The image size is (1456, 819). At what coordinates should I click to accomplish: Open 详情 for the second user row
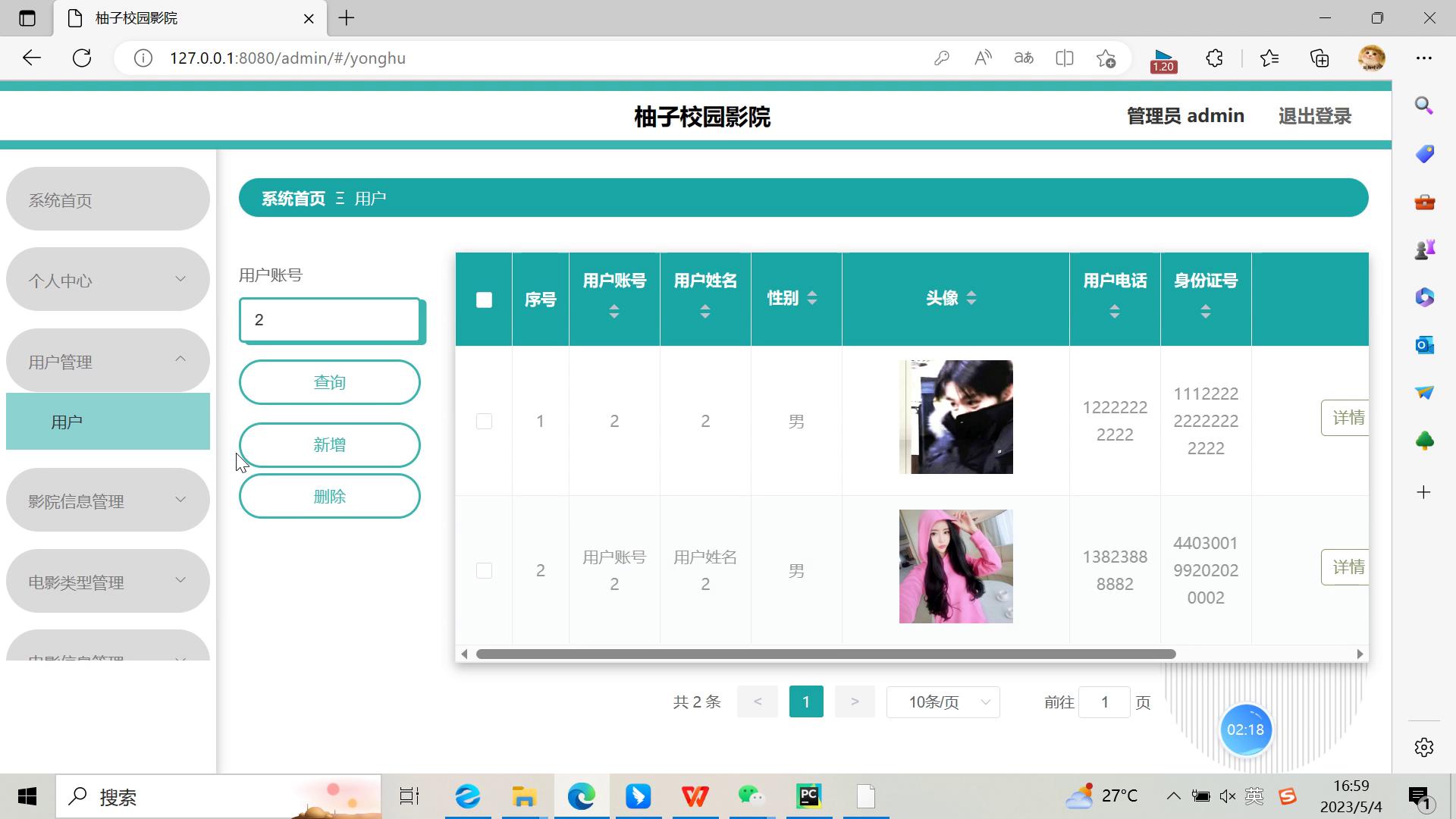[1345, 567]
